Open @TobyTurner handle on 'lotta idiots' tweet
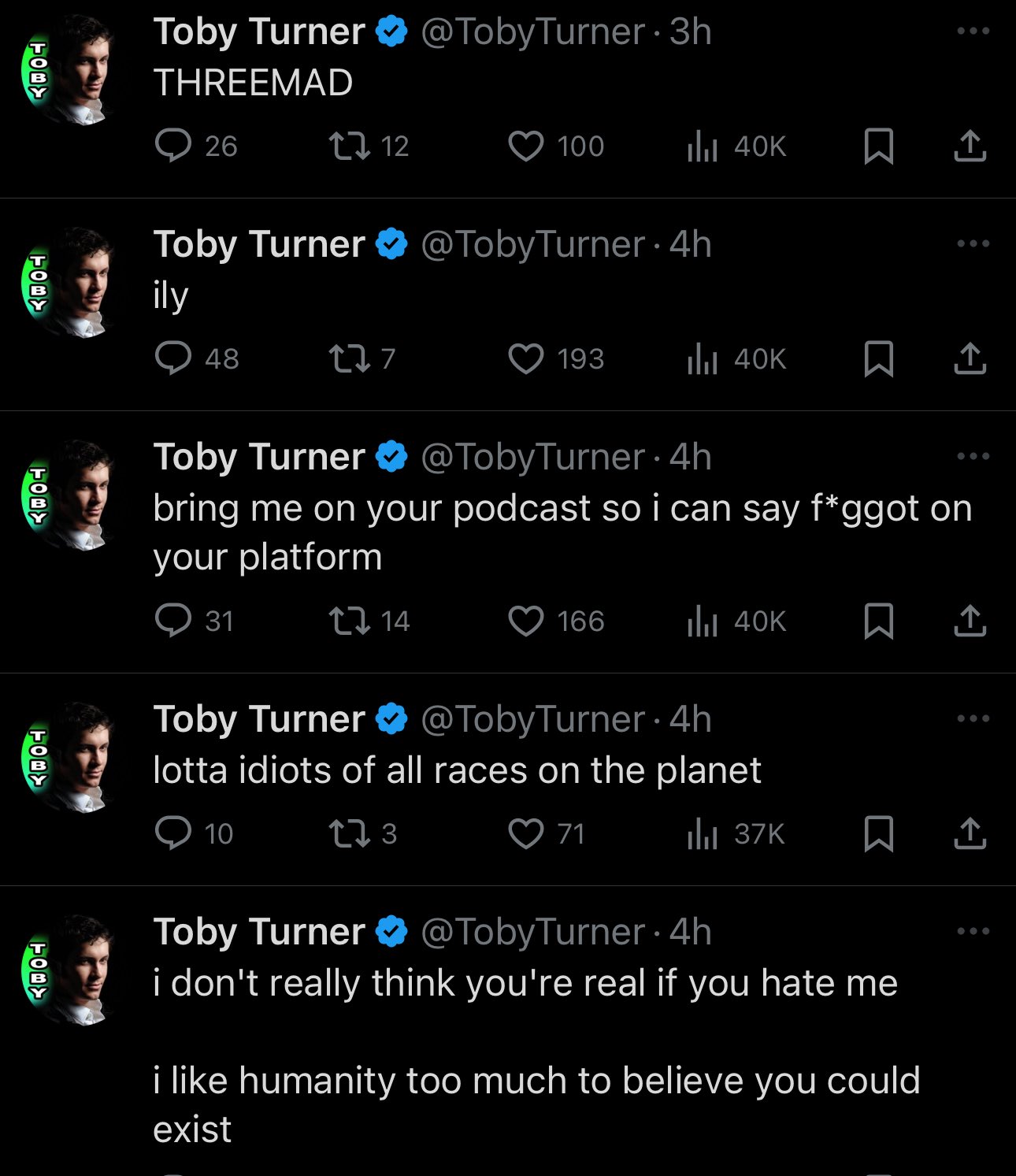1016x1176 pixels. tap(532, 719)
